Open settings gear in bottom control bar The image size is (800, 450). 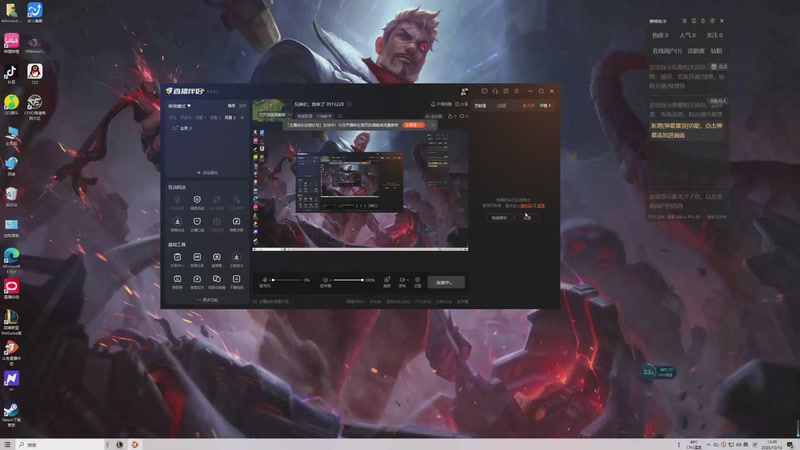coord(417,280)
